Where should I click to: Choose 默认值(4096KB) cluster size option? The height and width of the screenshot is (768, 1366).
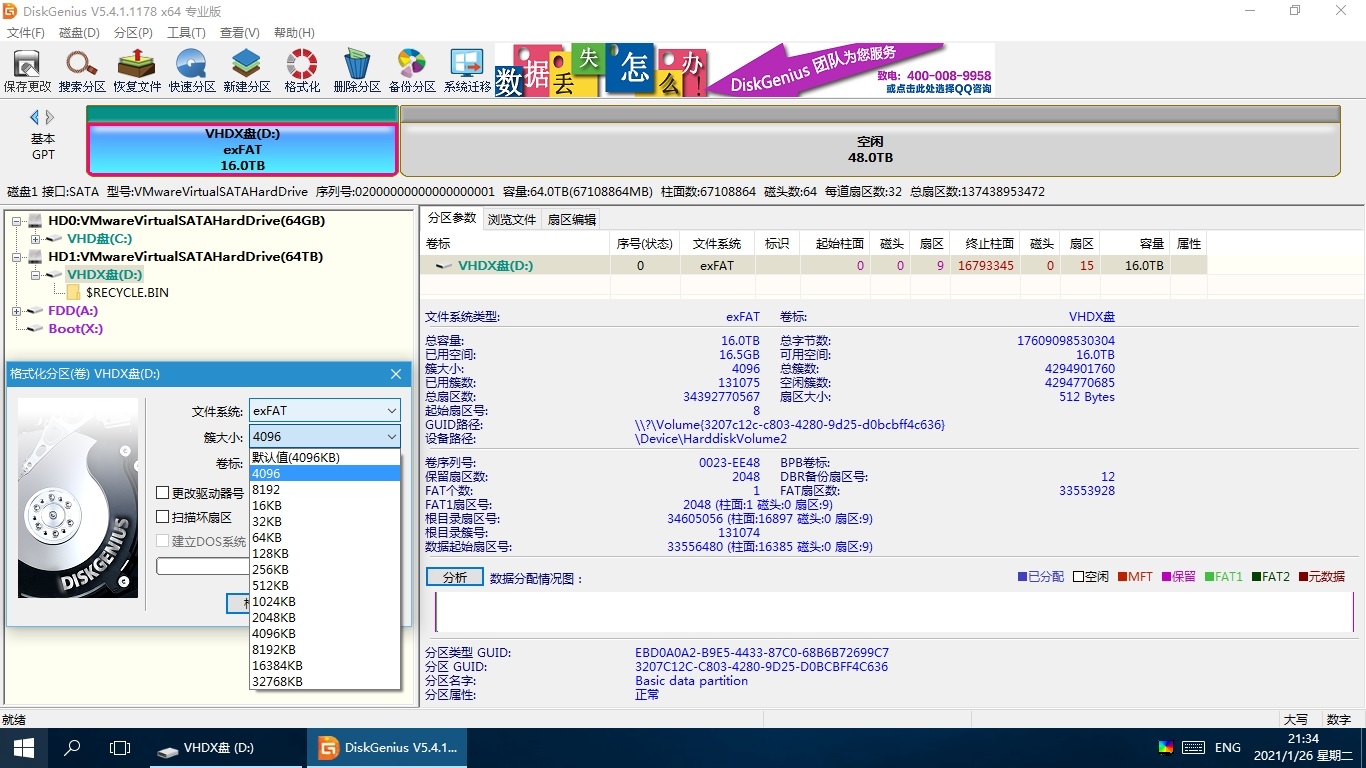click(324, 457)
